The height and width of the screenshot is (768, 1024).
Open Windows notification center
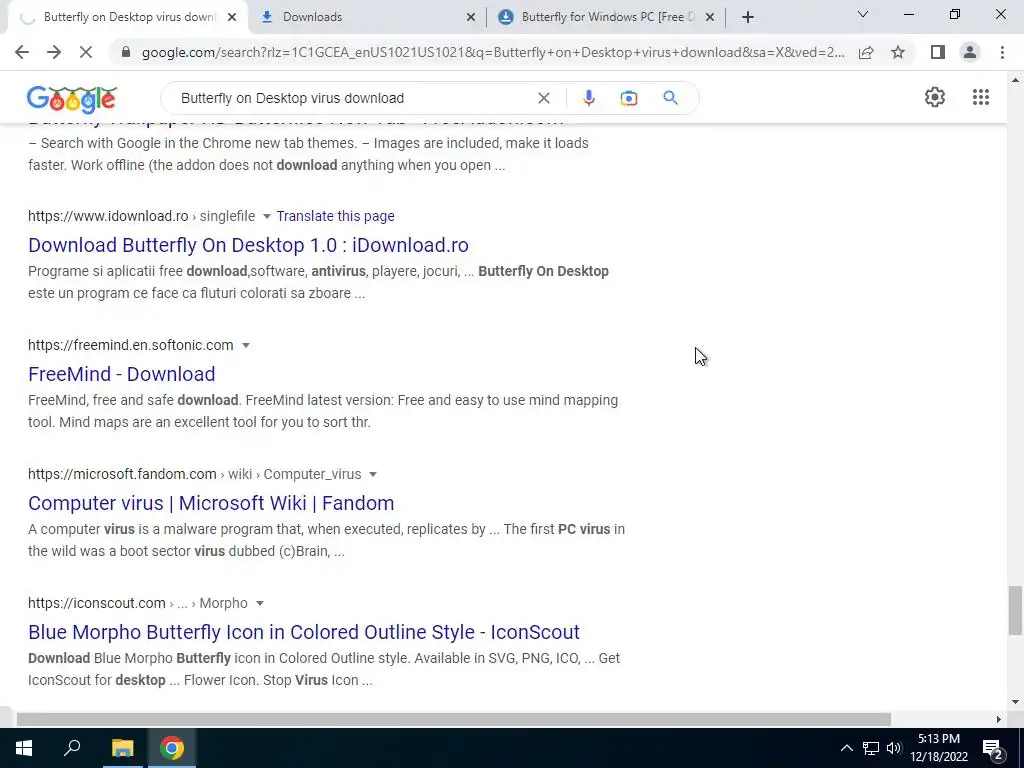click(x=992, y=748)
